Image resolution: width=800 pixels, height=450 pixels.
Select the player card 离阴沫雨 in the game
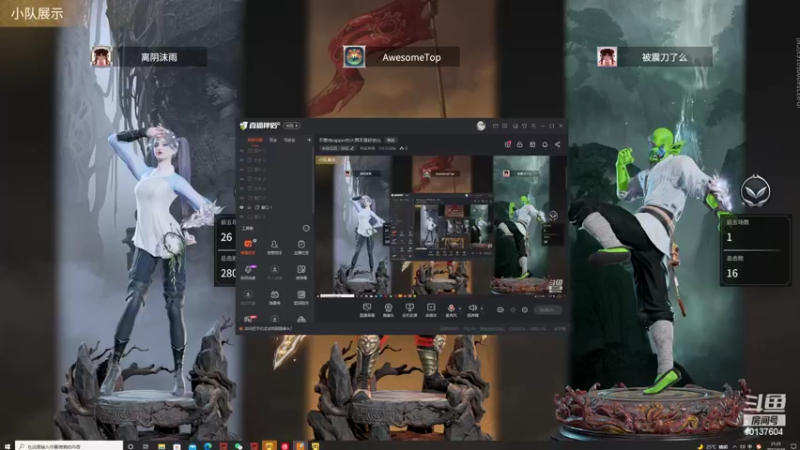click(x=148, y=57)
